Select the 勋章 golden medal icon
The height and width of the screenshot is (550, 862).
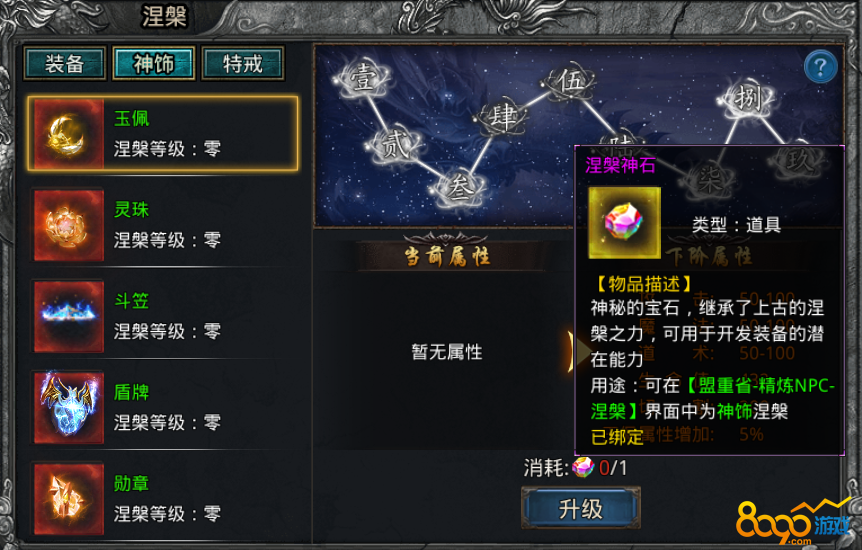point(69,499)
